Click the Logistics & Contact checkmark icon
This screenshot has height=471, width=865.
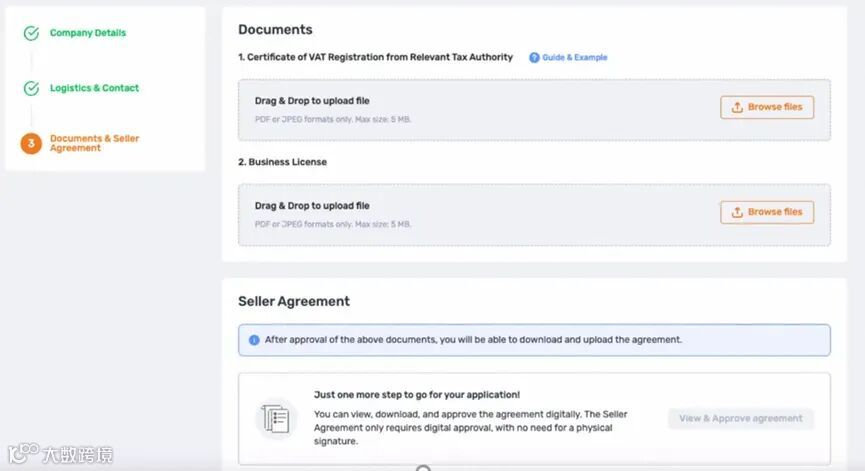pos(31,88)
